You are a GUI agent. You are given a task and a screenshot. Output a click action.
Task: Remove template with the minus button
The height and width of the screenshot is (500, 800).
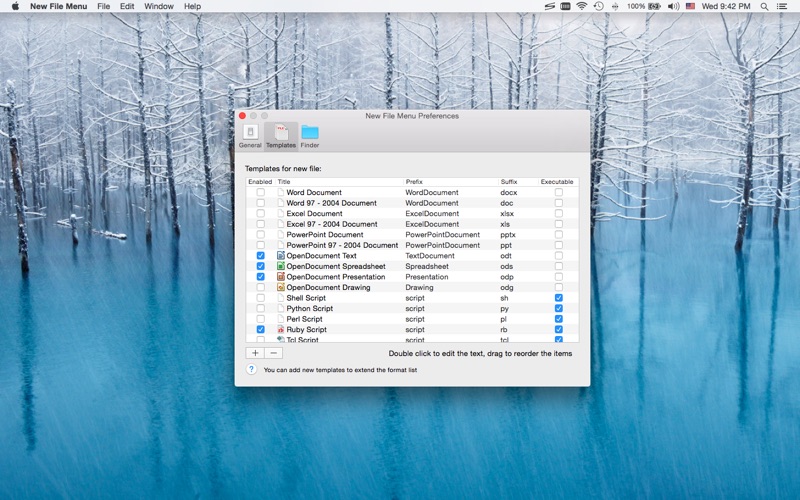click(x=273, y=353)
